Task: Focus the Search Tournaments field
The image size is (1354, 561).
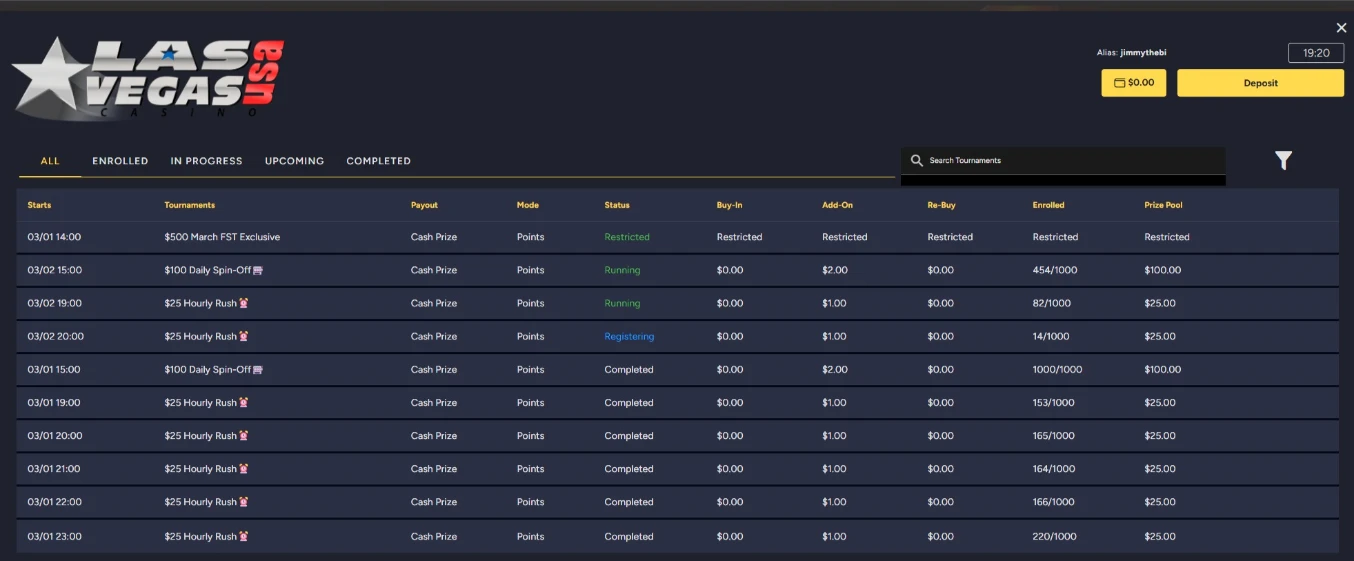Action: pos(1063,160)
